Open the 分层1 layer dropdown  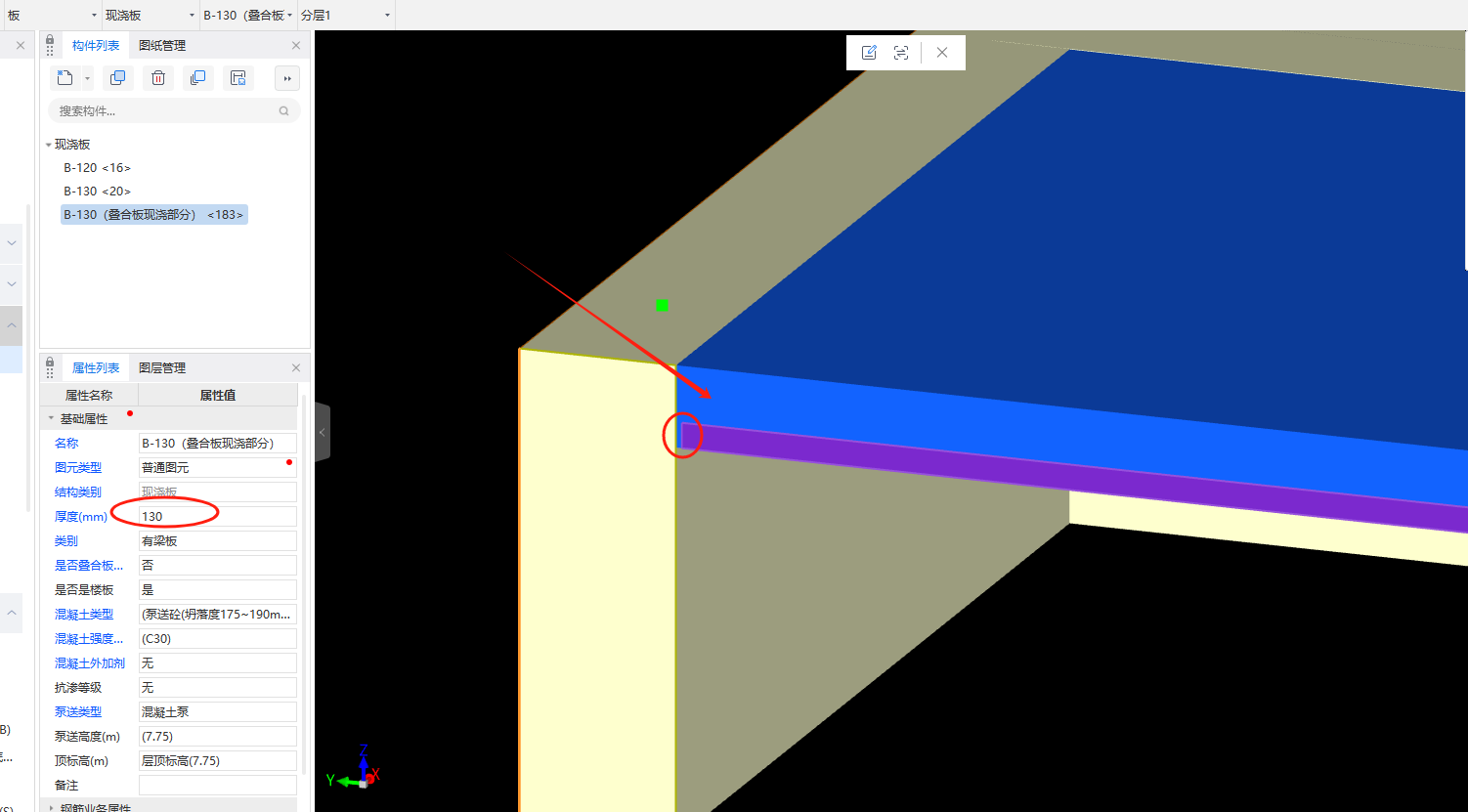pyautogui.click(x=346, y=16)
